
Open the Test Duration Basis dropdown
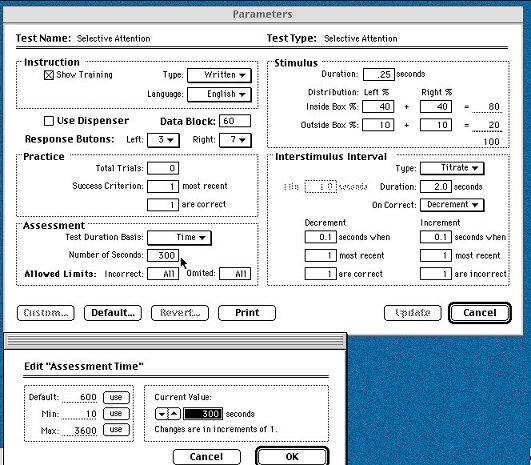point(179,238)
